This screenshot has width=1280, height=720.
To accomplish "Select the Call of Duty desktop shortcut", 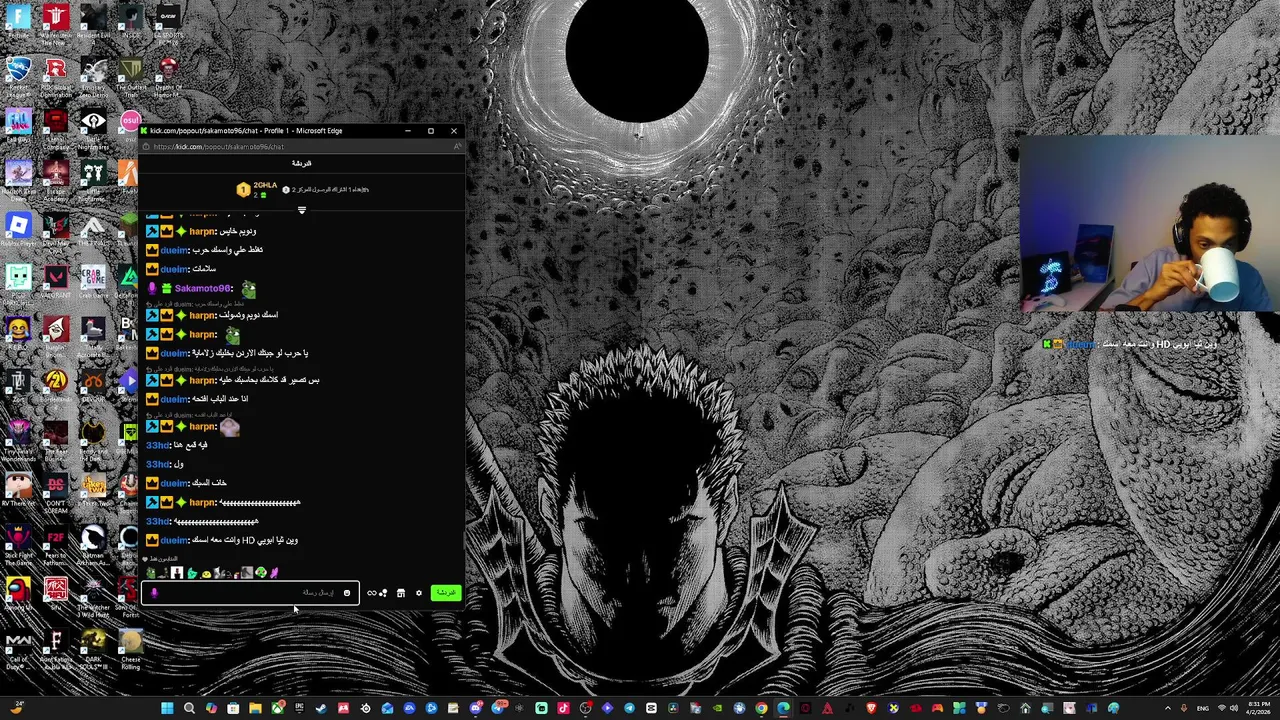I will tap(18, 648).
